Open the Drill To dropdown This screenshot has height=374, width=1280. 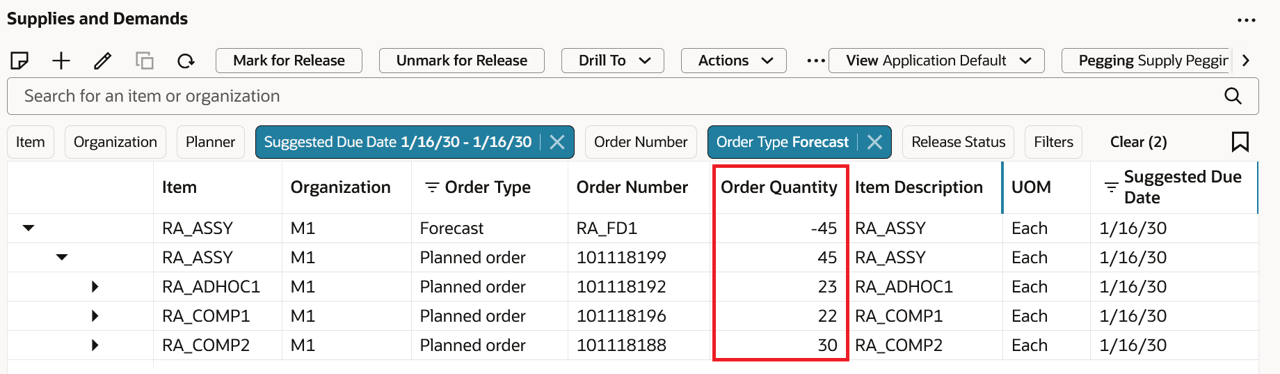(613, 60)
